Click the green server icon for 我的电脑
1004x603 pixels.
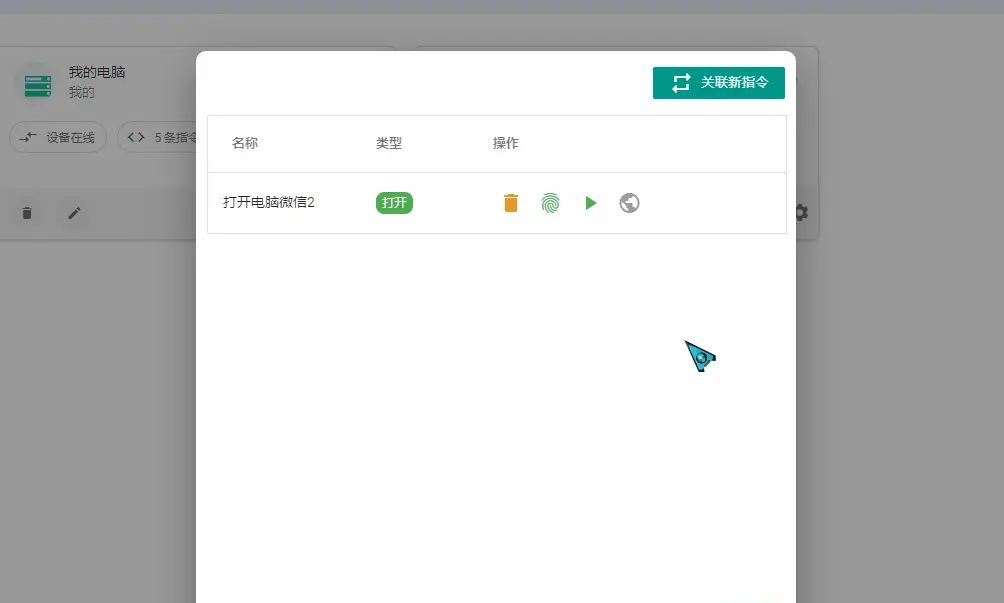tap(36, 85)
